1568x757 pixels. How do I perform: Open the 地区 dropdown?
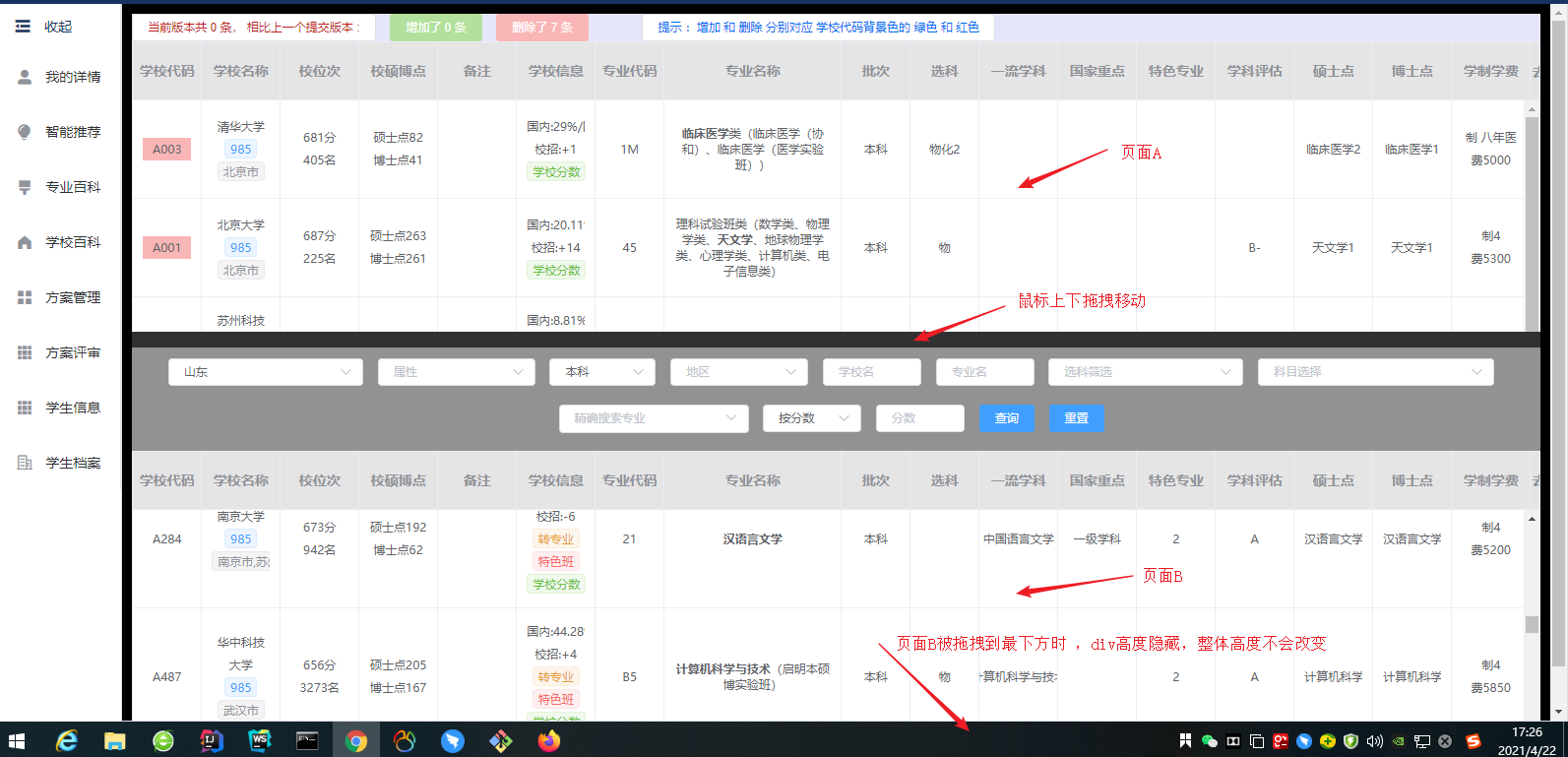(739, 372)
